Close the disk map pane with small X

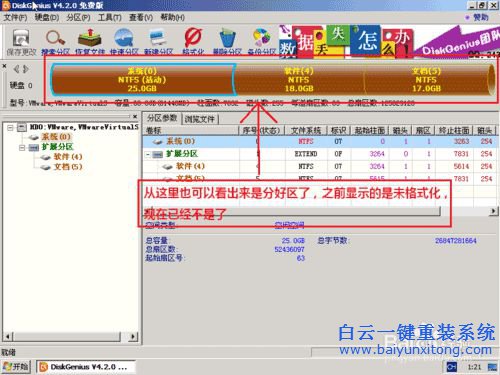4,66
